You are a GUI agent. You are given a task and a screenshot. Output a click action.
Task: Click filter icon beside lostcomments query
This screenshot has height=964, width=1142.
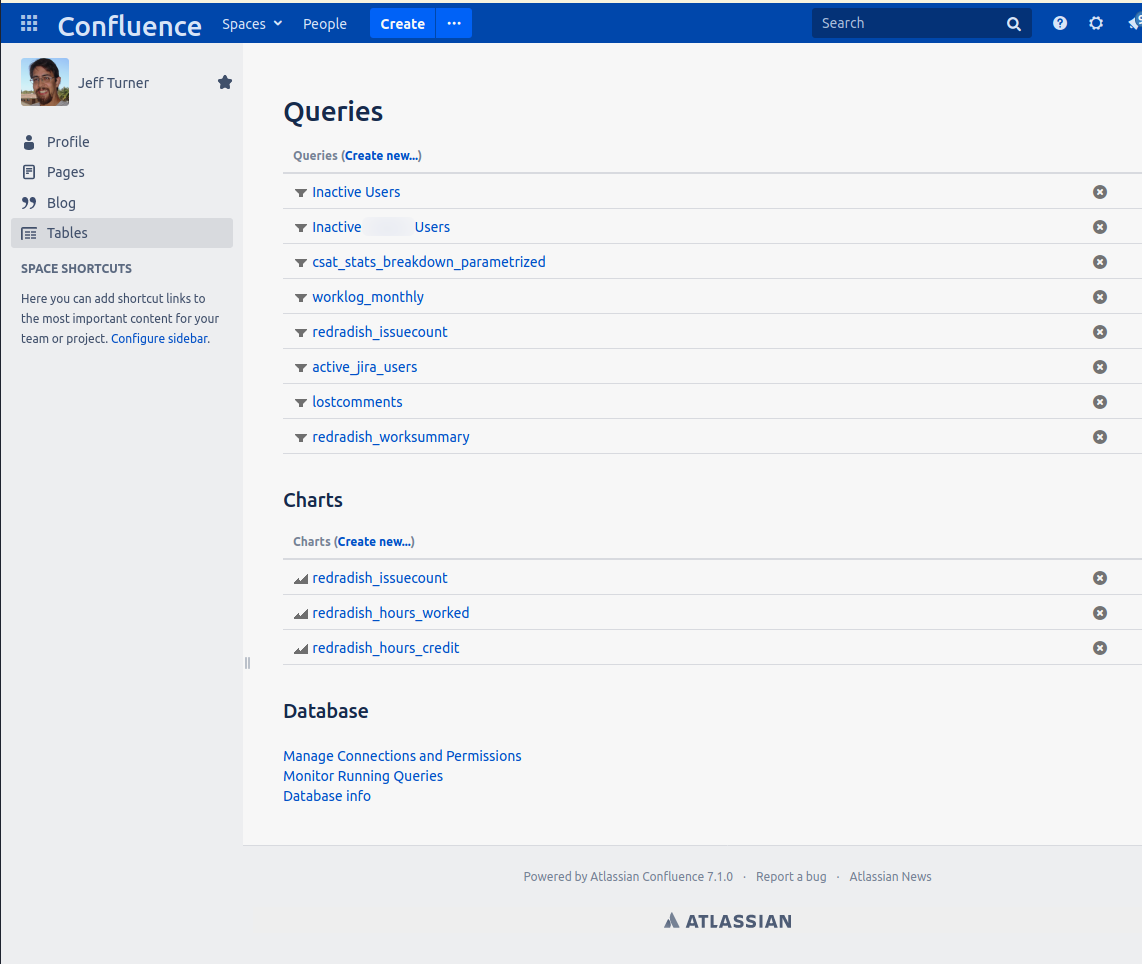(301, 403)
